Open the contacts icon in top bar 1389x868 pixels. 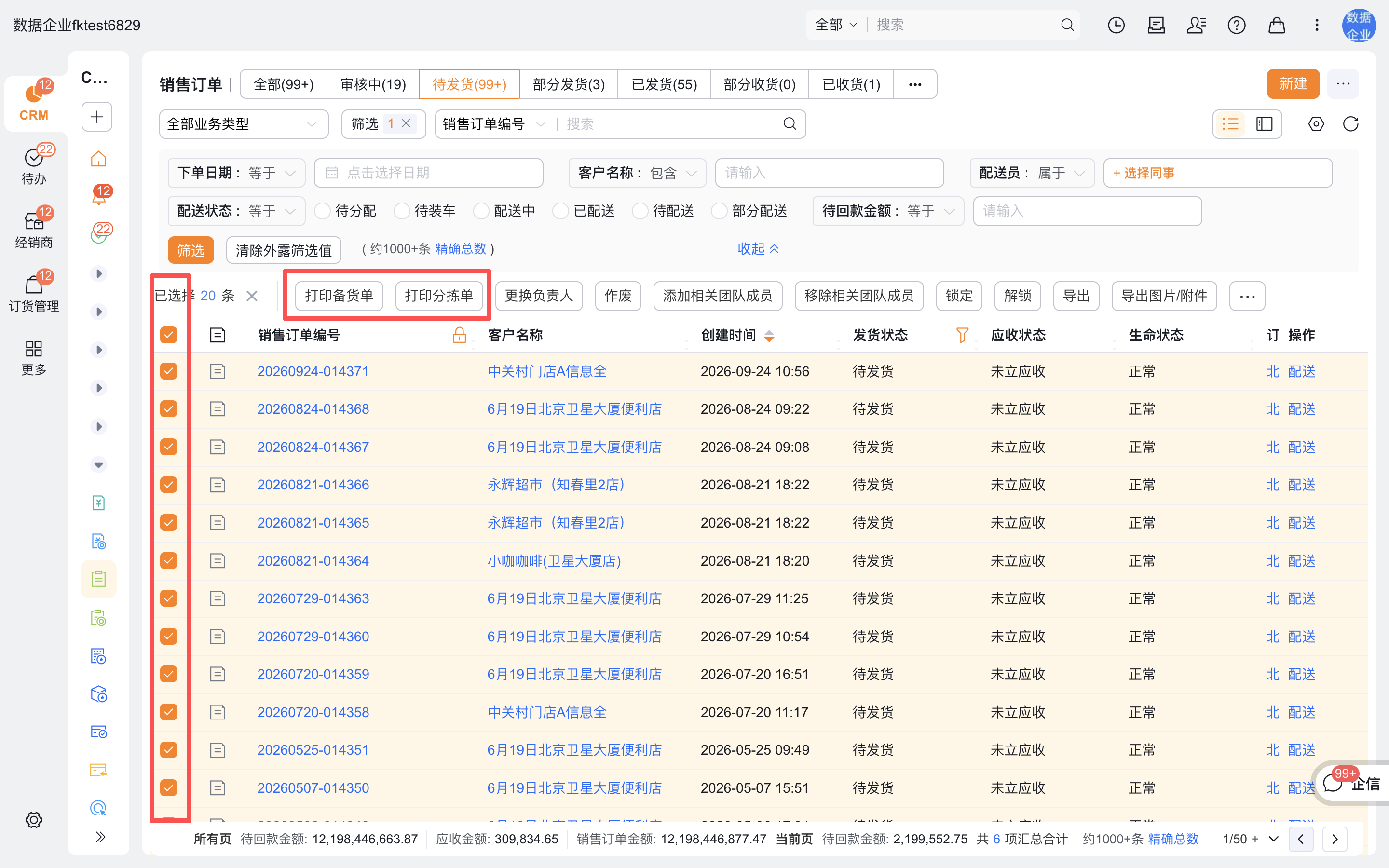1196,25
